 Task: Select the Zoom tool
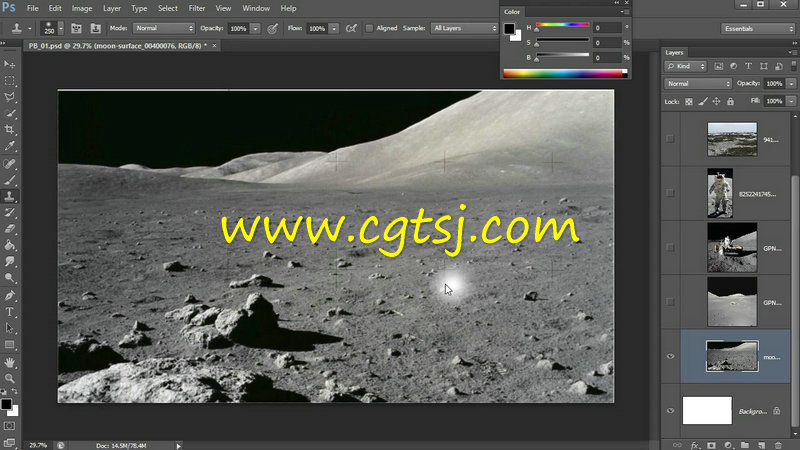click(9, 379)
